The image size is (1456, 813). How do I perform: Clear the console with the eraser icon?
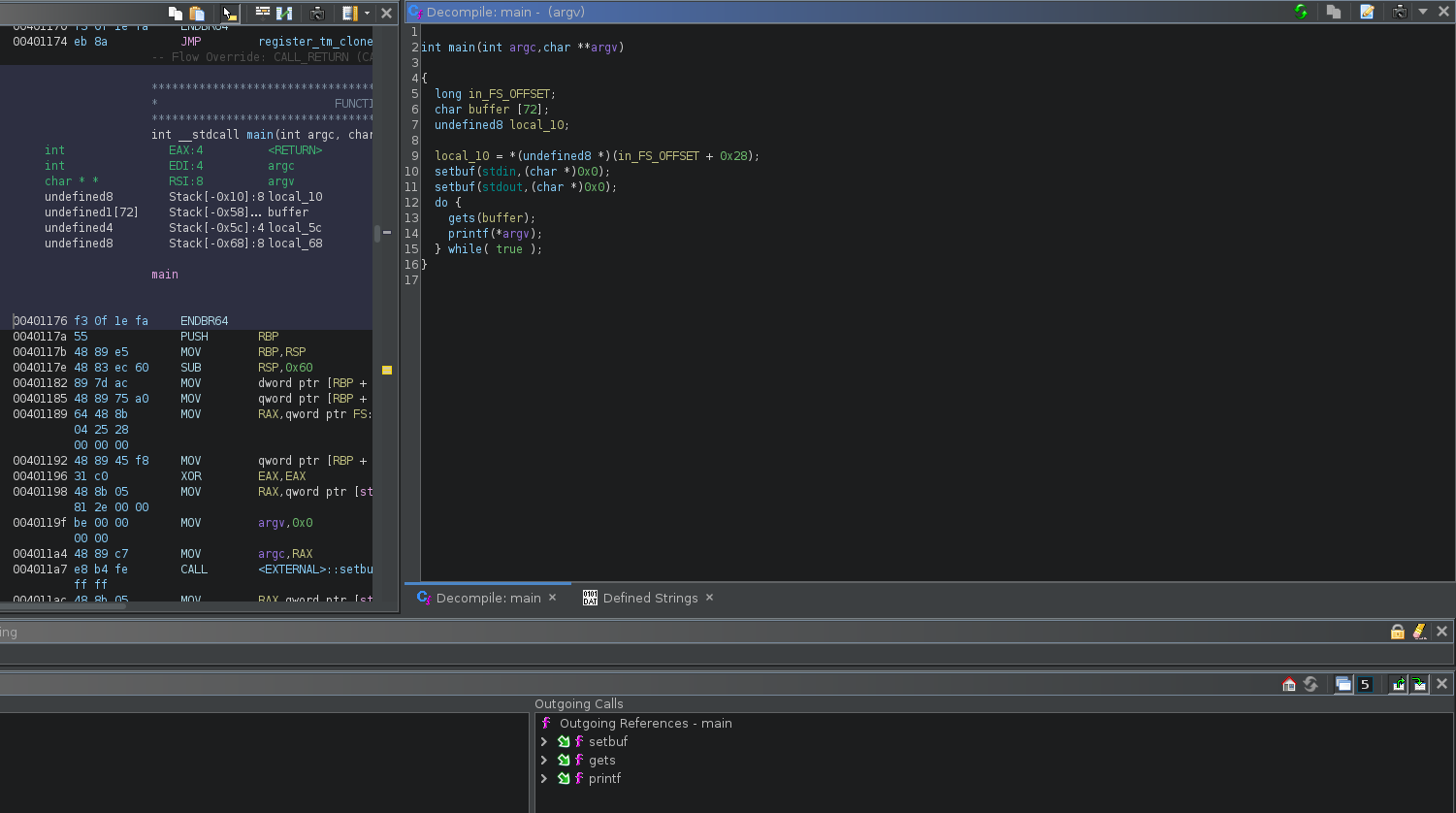(1419, 632)
